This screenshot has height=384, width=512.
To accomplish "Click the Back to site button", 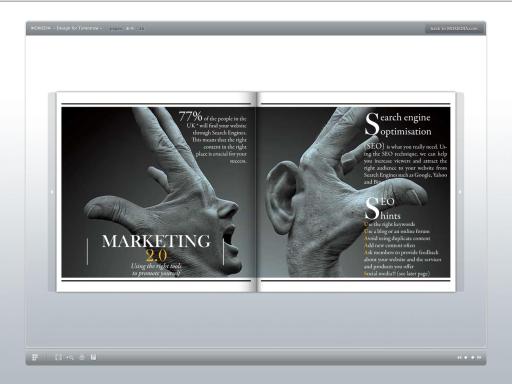I will 454,29.
